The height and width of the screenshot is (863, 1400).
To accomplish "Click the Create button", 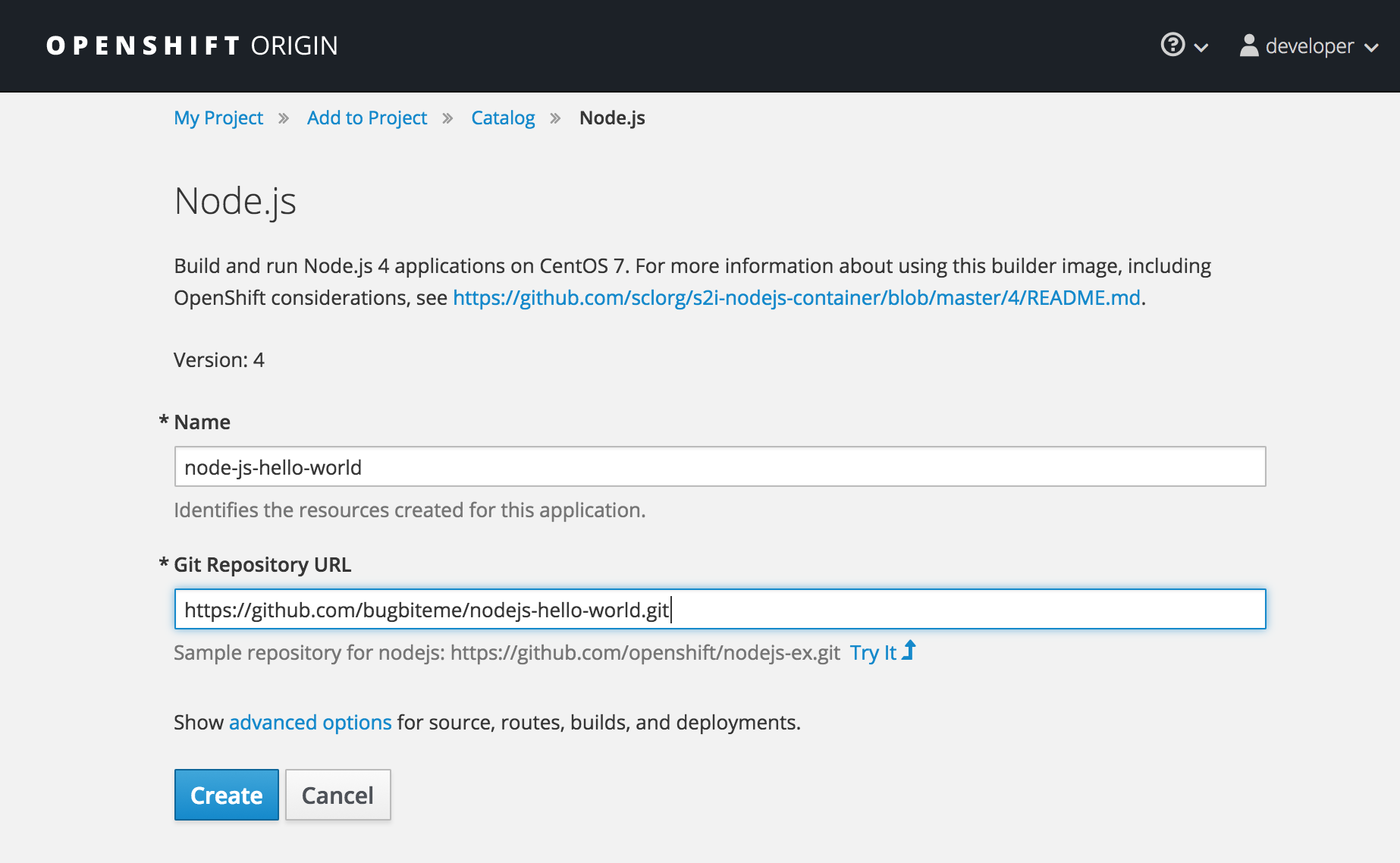I will click(227, 795).
